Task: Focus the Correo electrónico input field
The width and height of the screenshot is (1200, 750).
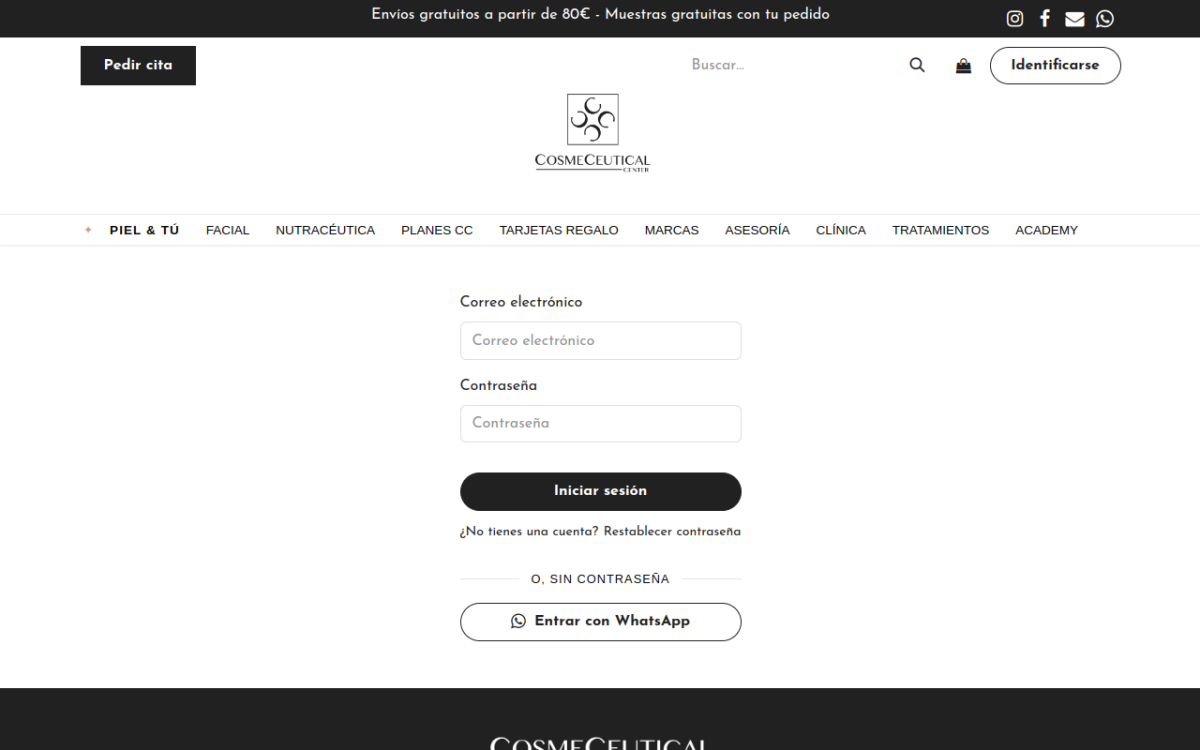Action: [x=601, y=340]
